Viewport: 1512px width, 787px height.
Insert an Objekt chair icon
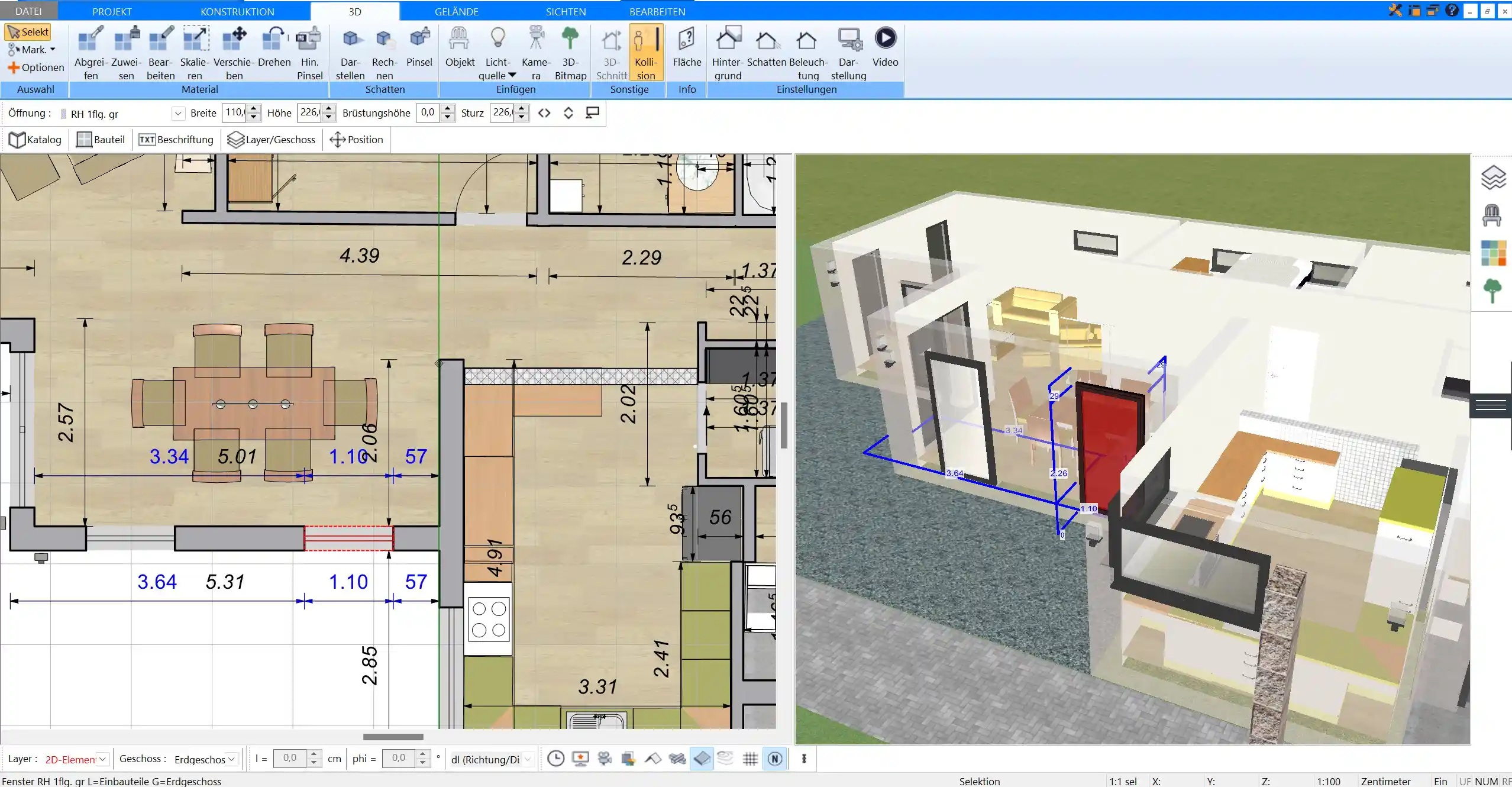point(460,47)
